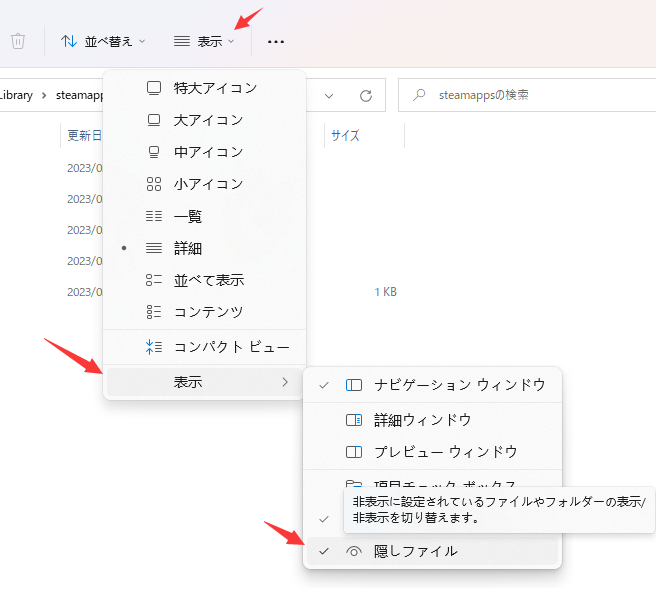Open the address bar history dropdown chevron

[329, 96]
